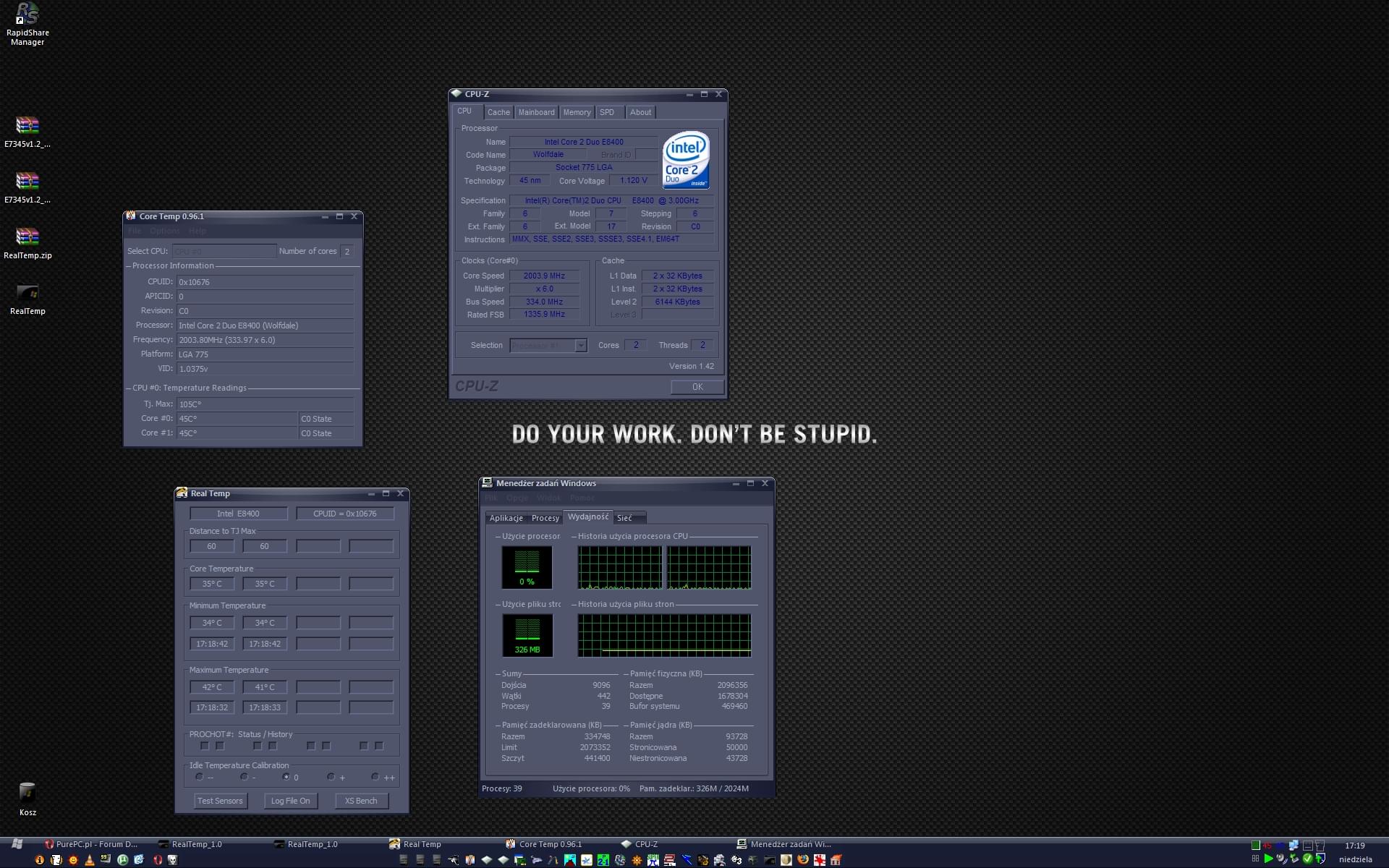Switch to PurePC.pl Forum taskbar window
1389x868 pixels.
tap(91, 844)
